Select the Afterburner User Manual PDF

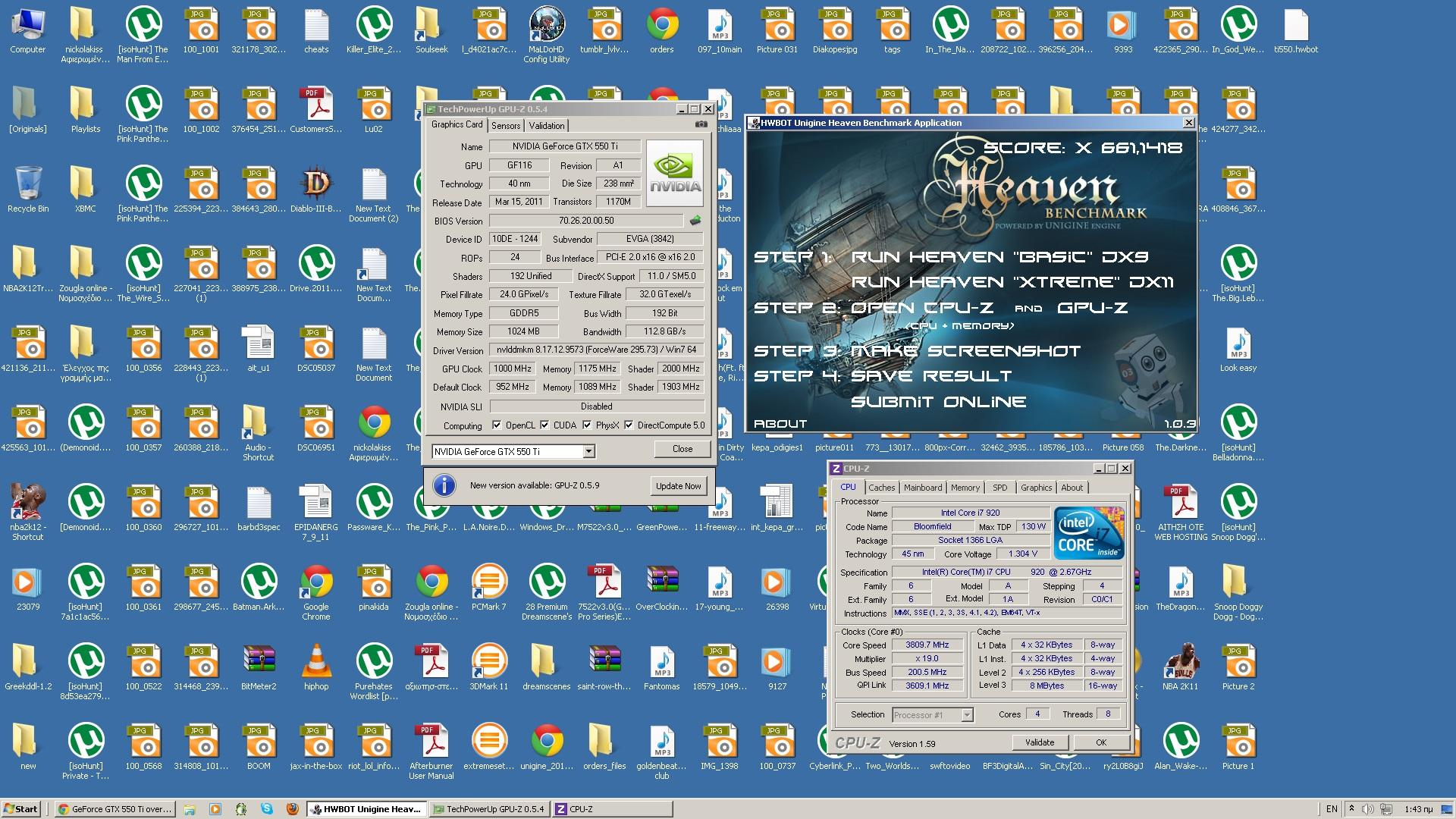(431, 752)
